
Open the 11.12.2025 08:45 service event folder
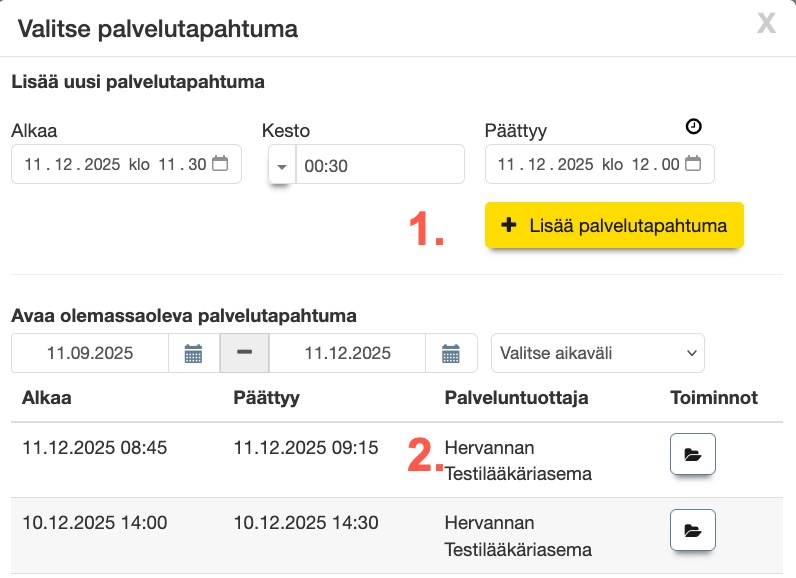click(x=692, y=455)
